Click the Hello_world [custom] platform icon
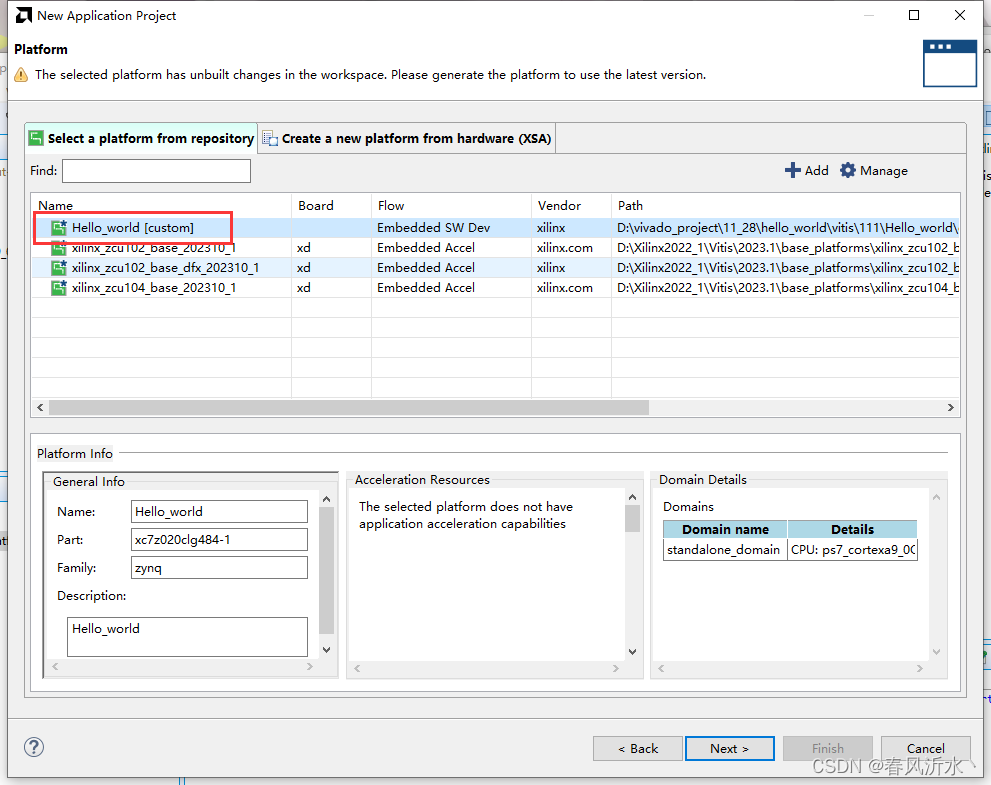 59,228
